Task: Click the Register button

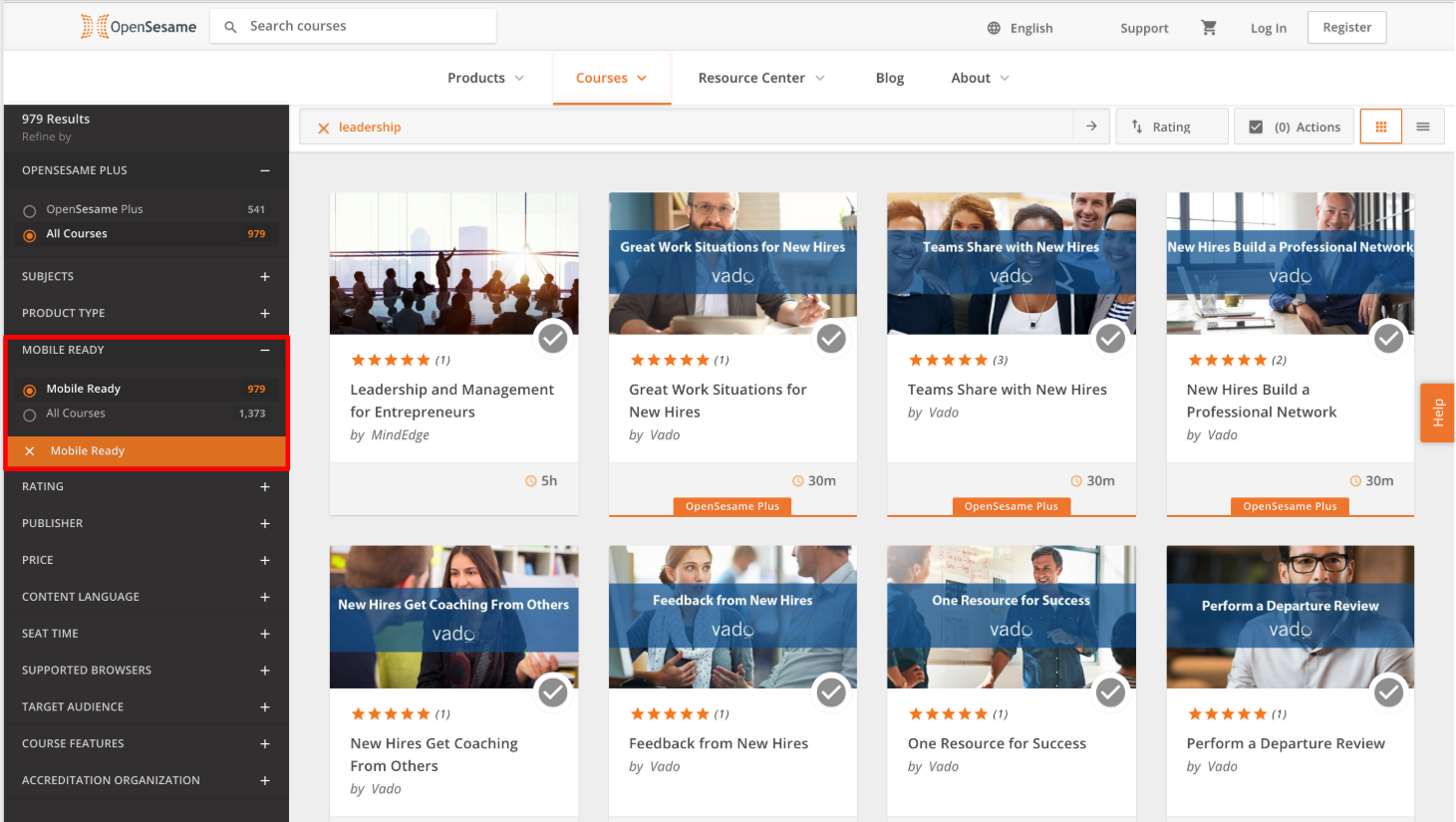Action: click(x=1346, y=28)
